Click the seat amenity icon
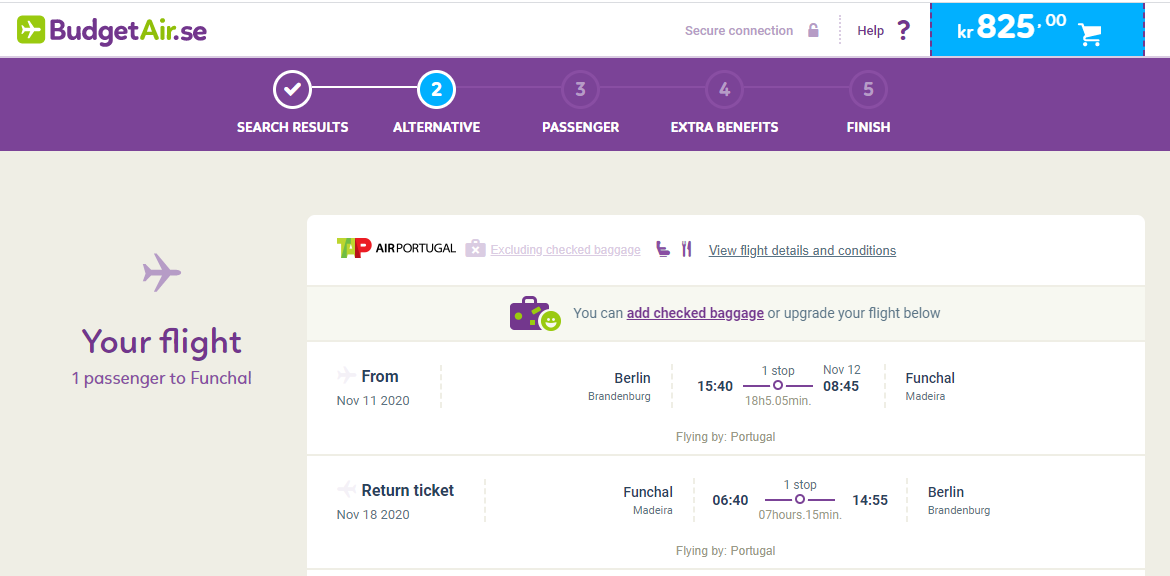Image resolution: width=1170 pixels, height=576 pixels. 663,249
